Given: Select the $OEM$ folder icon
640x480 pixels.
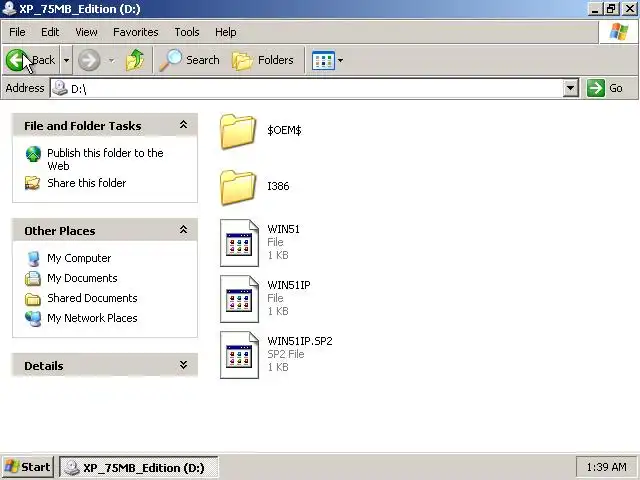Looking at the screenshot, I should tap(238, 131).
